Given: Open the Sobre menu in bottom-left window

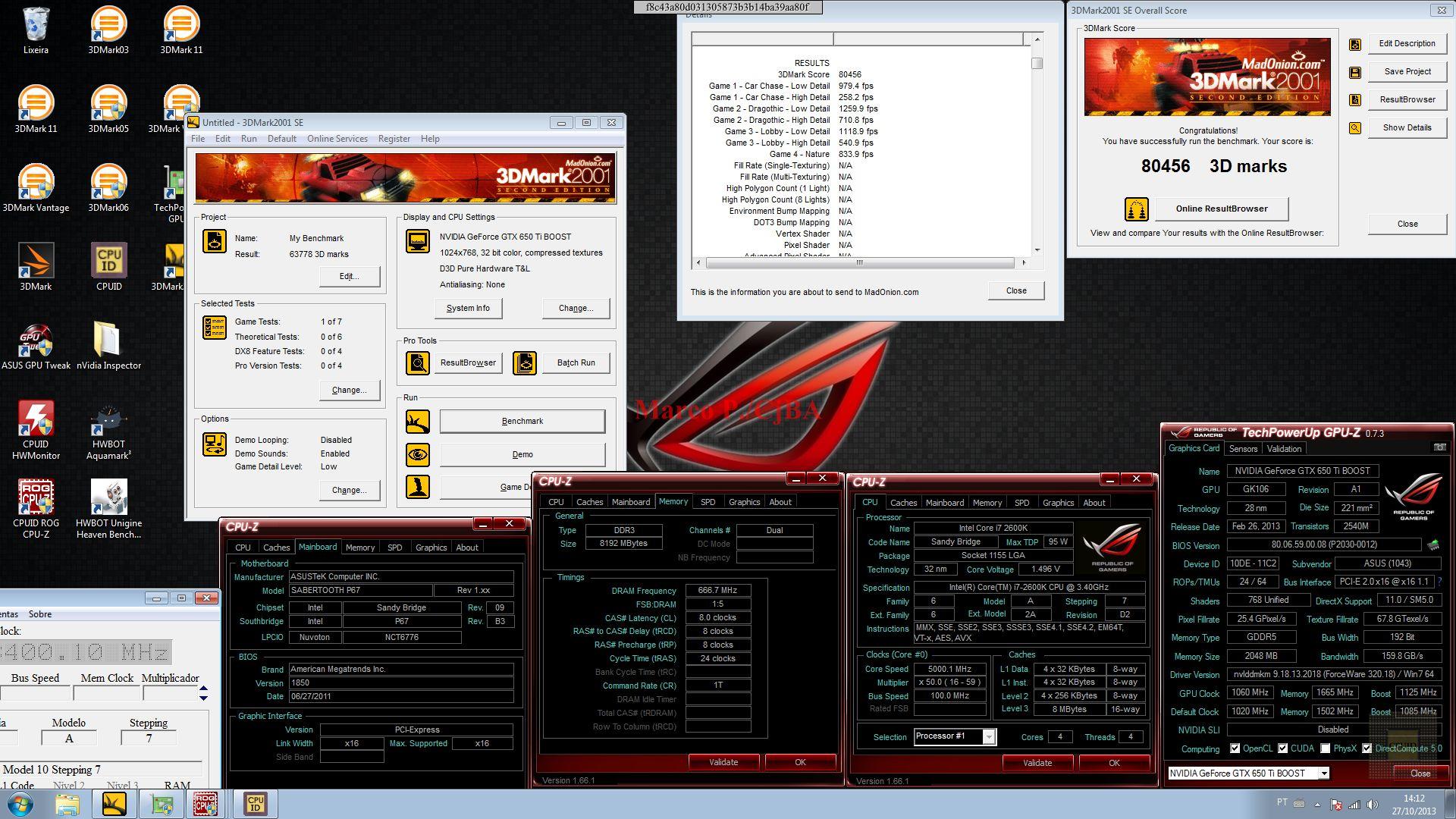Looking at the screenshot, I should coord(40,614).
